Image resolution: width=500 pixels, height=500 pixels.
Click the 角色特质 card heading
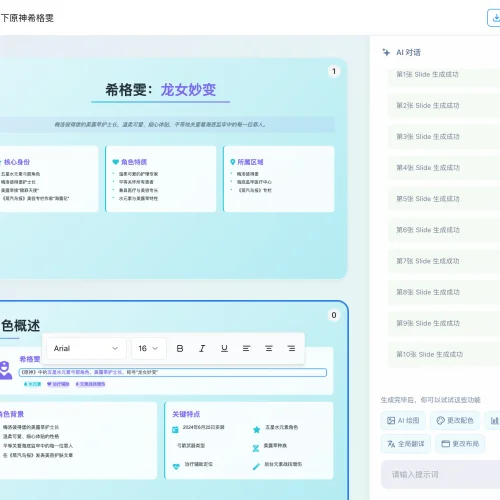tap(134, 162)
